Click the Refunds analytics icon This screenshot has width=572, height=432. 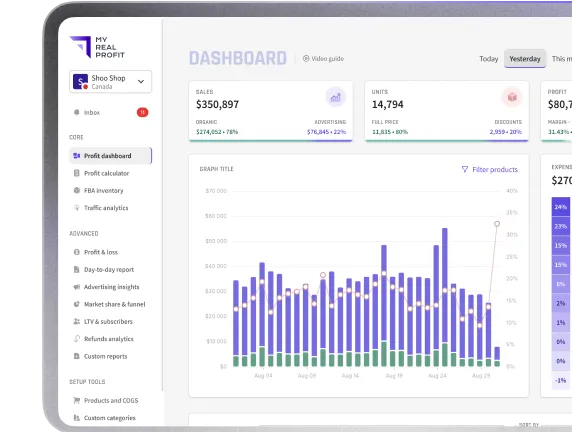(x=77, y=339)
